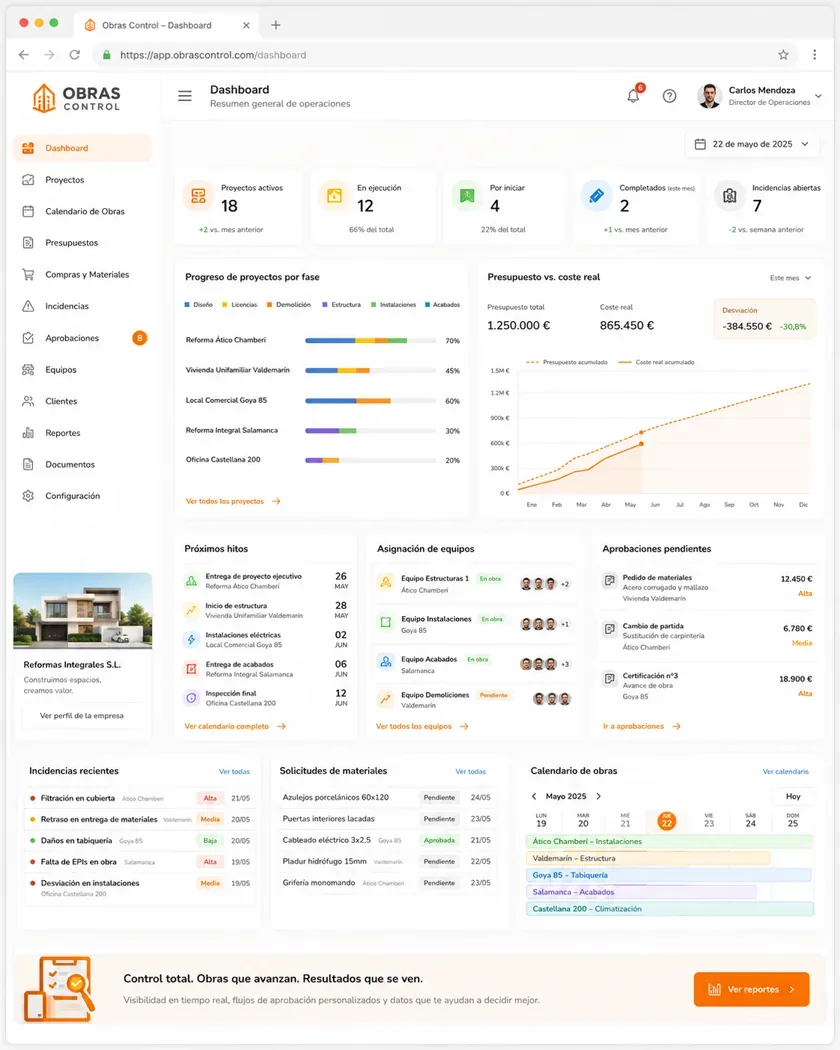Bookmark page with the star icon
The image size is (840, 1050).
click(x=783, y=55)
